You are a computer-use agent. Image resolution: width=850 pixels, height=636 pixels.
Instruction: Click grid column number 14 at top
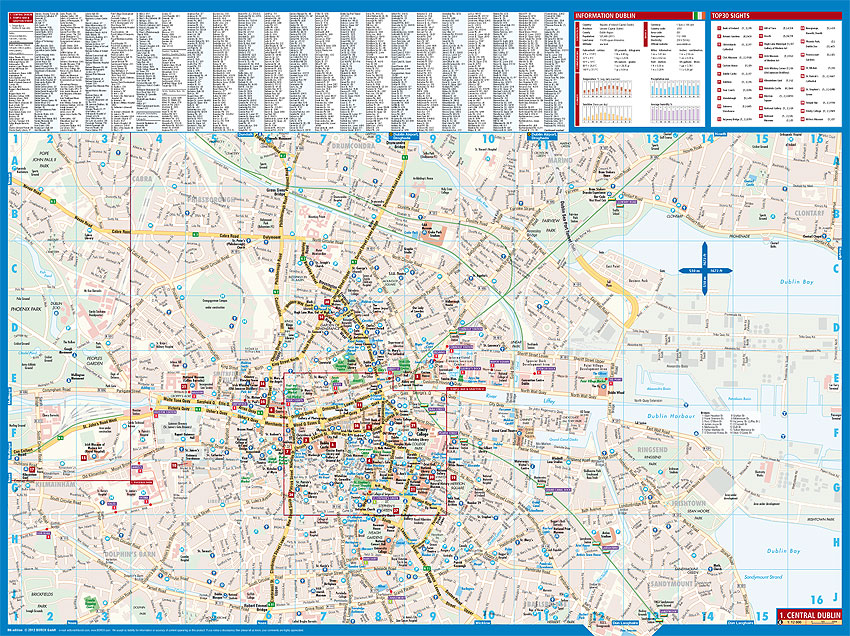pos(706,140)
